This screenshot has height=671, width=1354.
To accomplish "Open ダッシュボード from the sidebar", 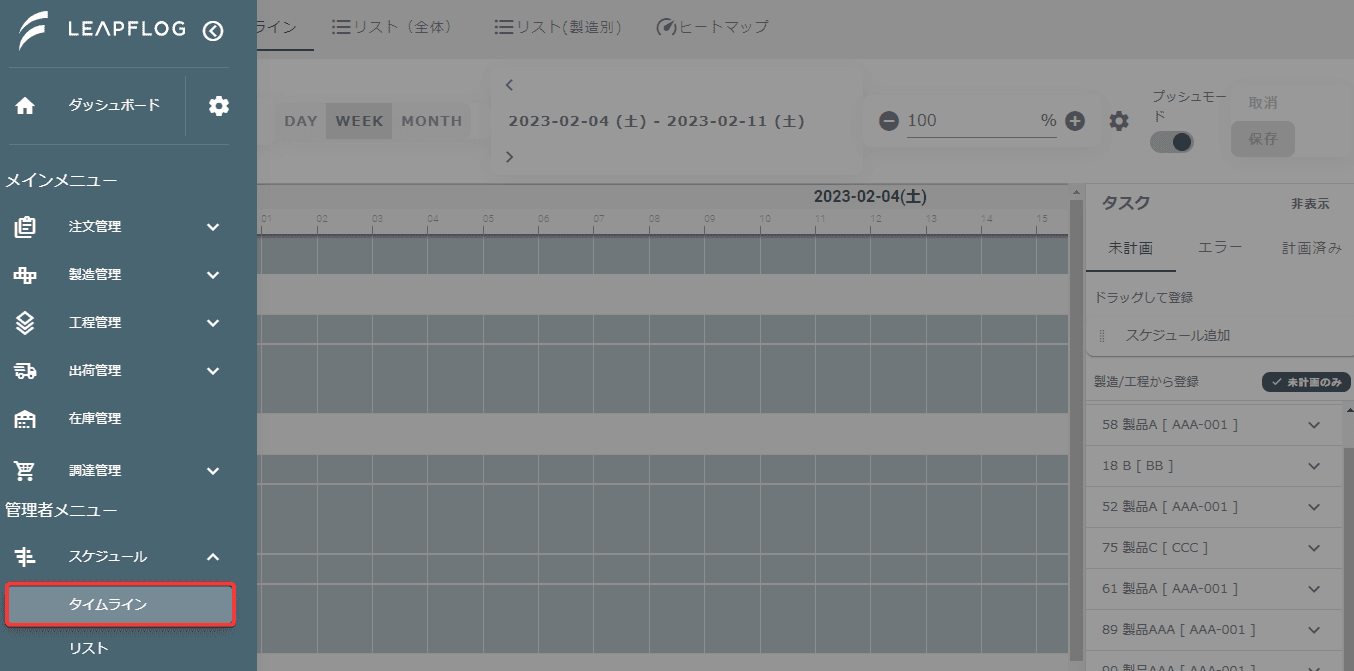I will tap(114, 105).
